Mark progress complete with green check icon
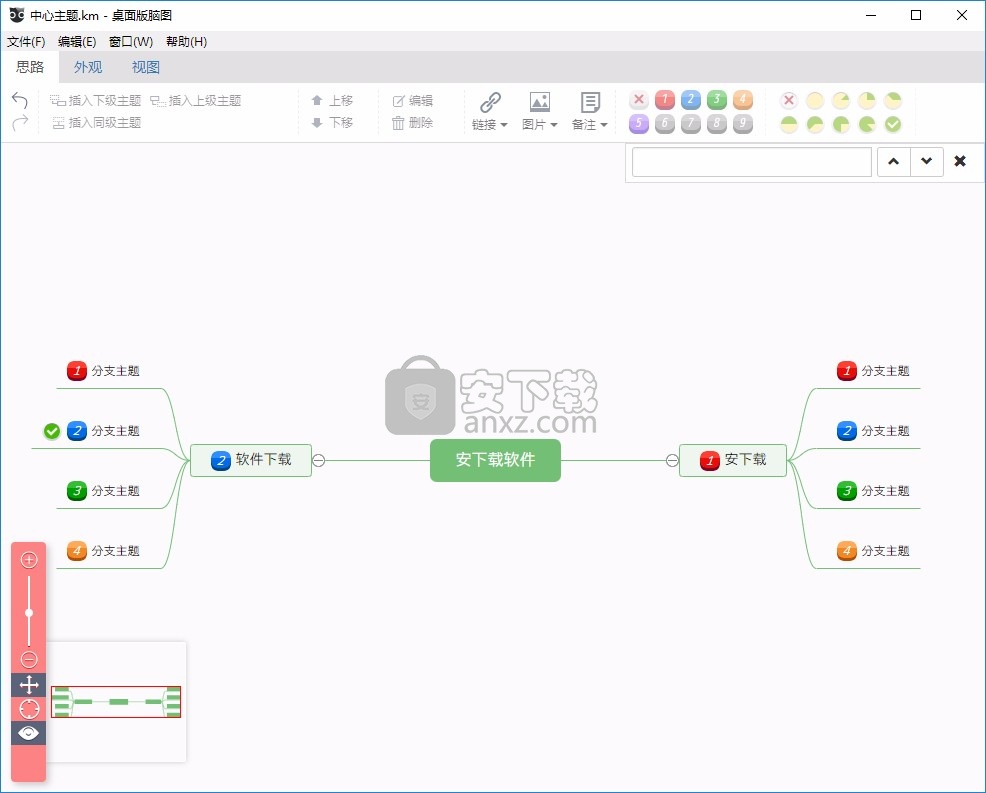Image resolution: width=986 pixels, height=793 pixels. (x=893, y=124)
